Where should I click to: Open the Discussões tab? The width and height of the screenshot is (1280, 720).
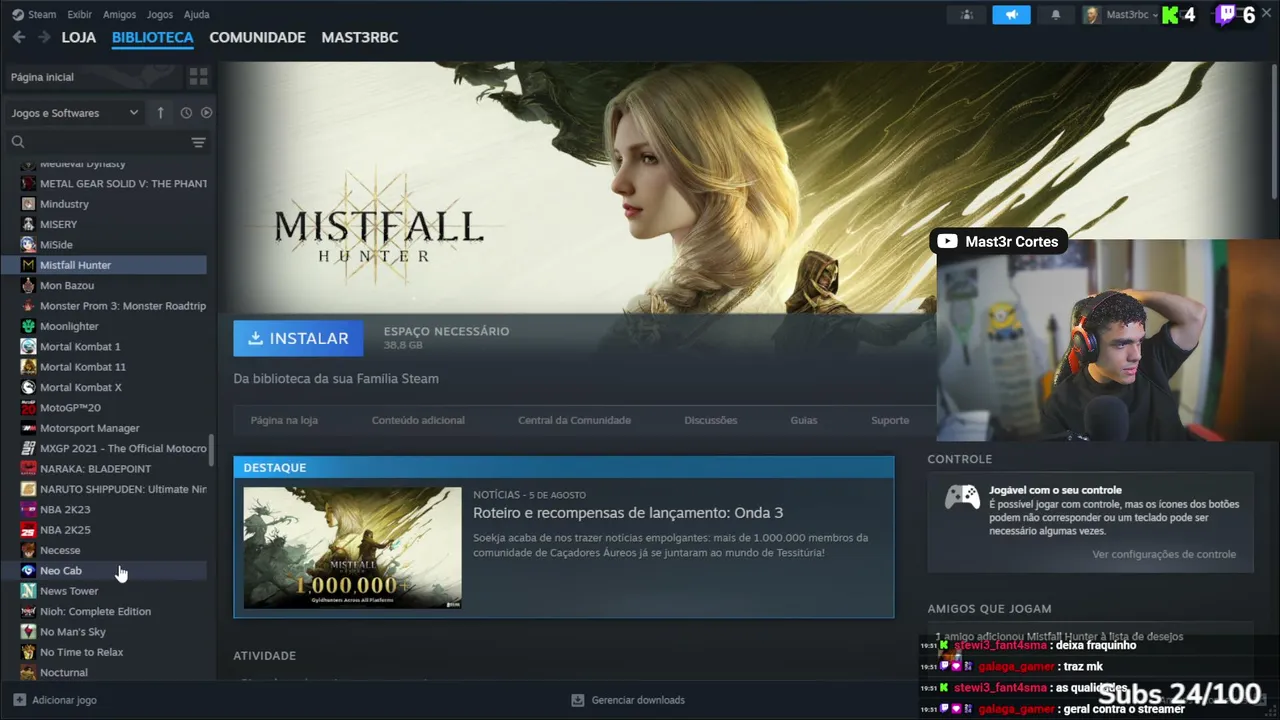(711, 420)
